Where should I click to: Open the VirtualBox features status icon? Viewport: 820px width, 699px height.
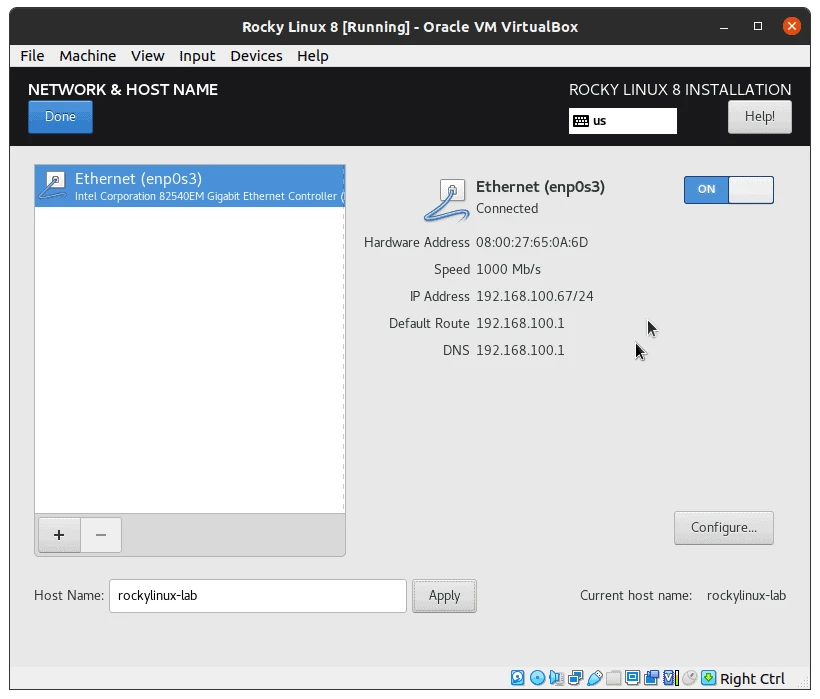[668, 678]
